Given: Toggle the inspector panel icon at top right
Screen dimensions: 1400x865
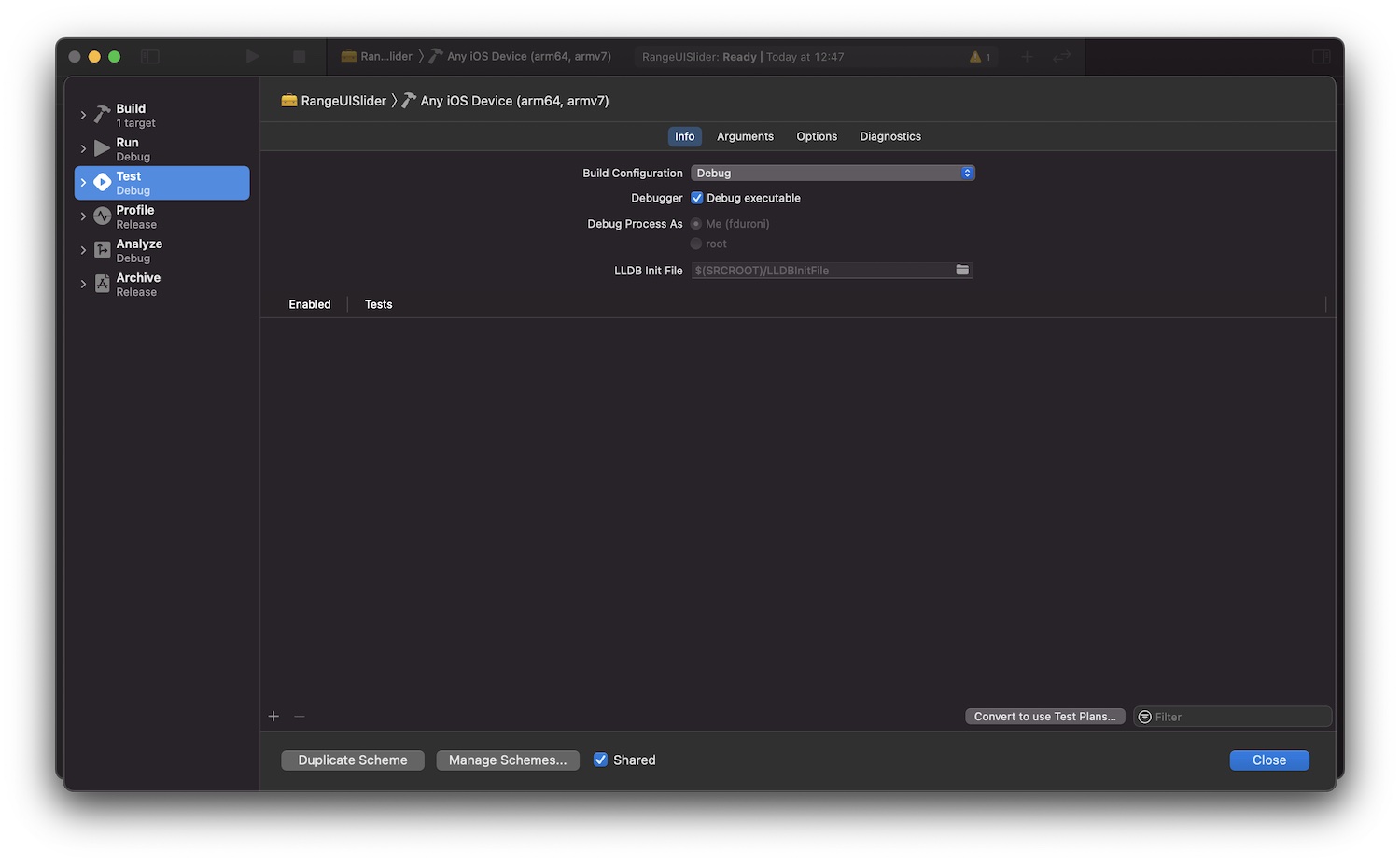Looking at the screenshot, I should point(1322,57).
